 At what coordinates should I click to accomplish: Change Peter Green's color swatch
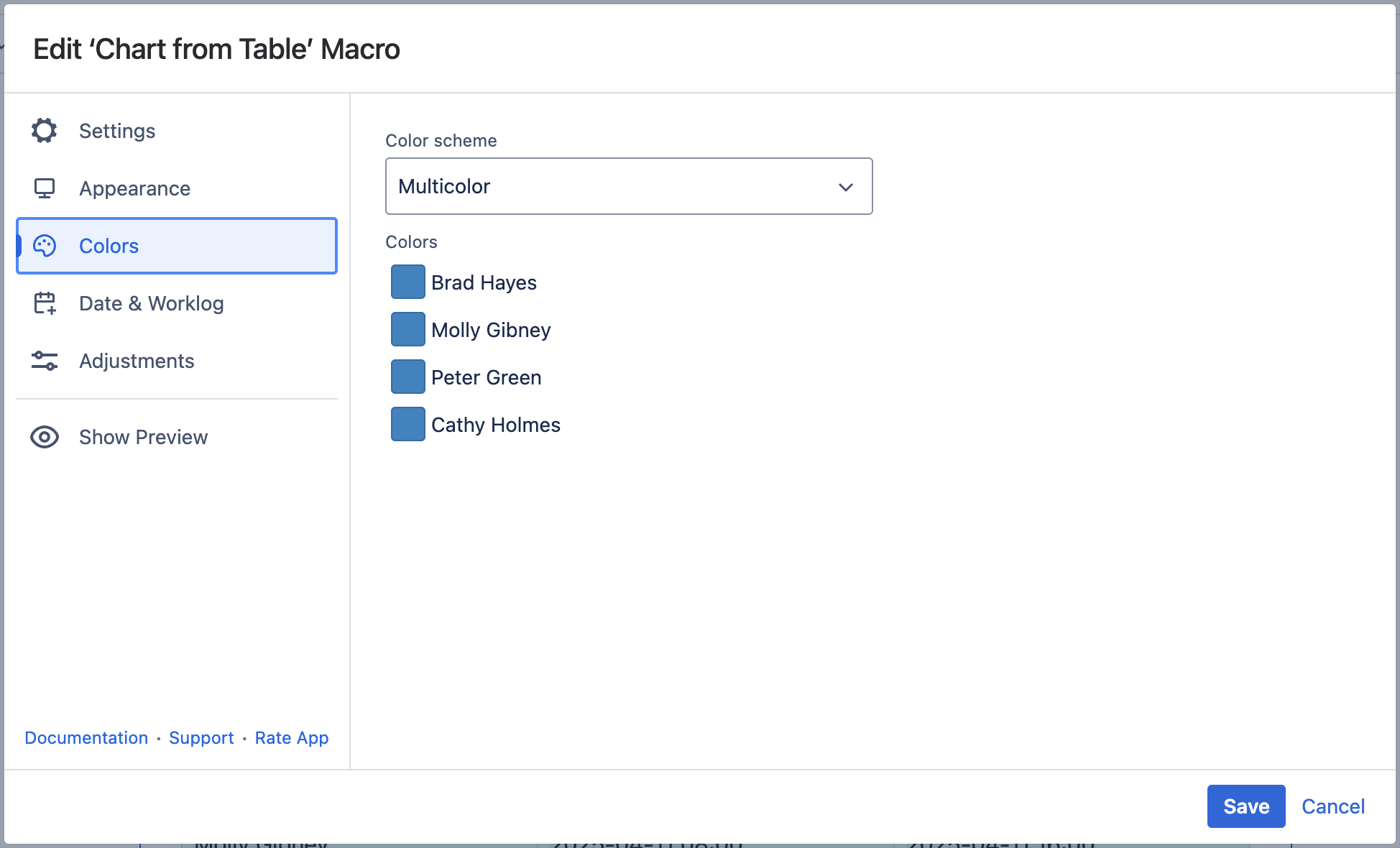[407, 377]
